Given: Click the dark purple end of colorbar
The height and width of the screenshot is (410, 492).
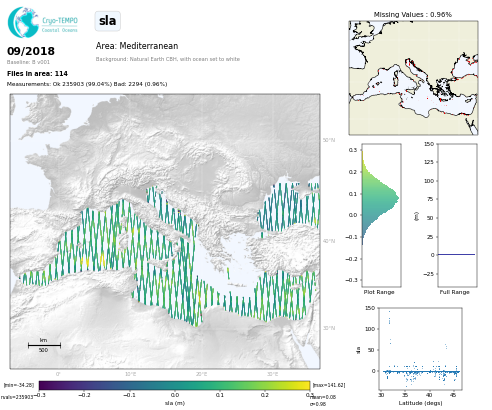Looking at the screenshot, I should click(44, 386).
